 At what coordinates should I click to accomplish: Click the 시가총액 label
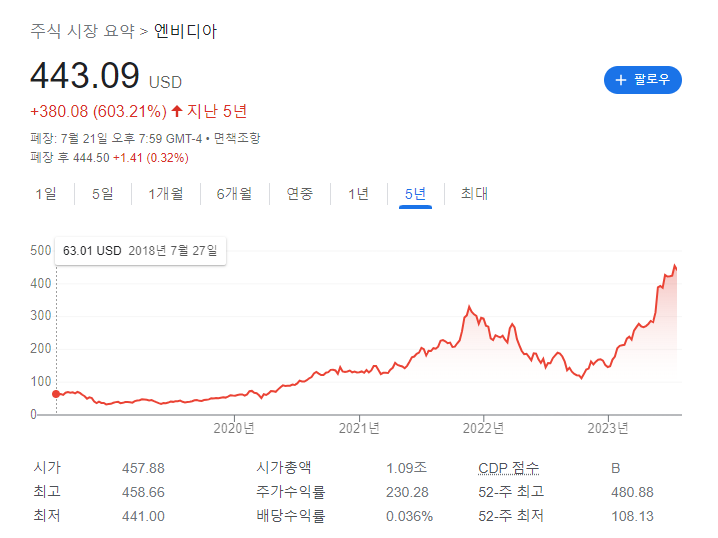point(284,467)
